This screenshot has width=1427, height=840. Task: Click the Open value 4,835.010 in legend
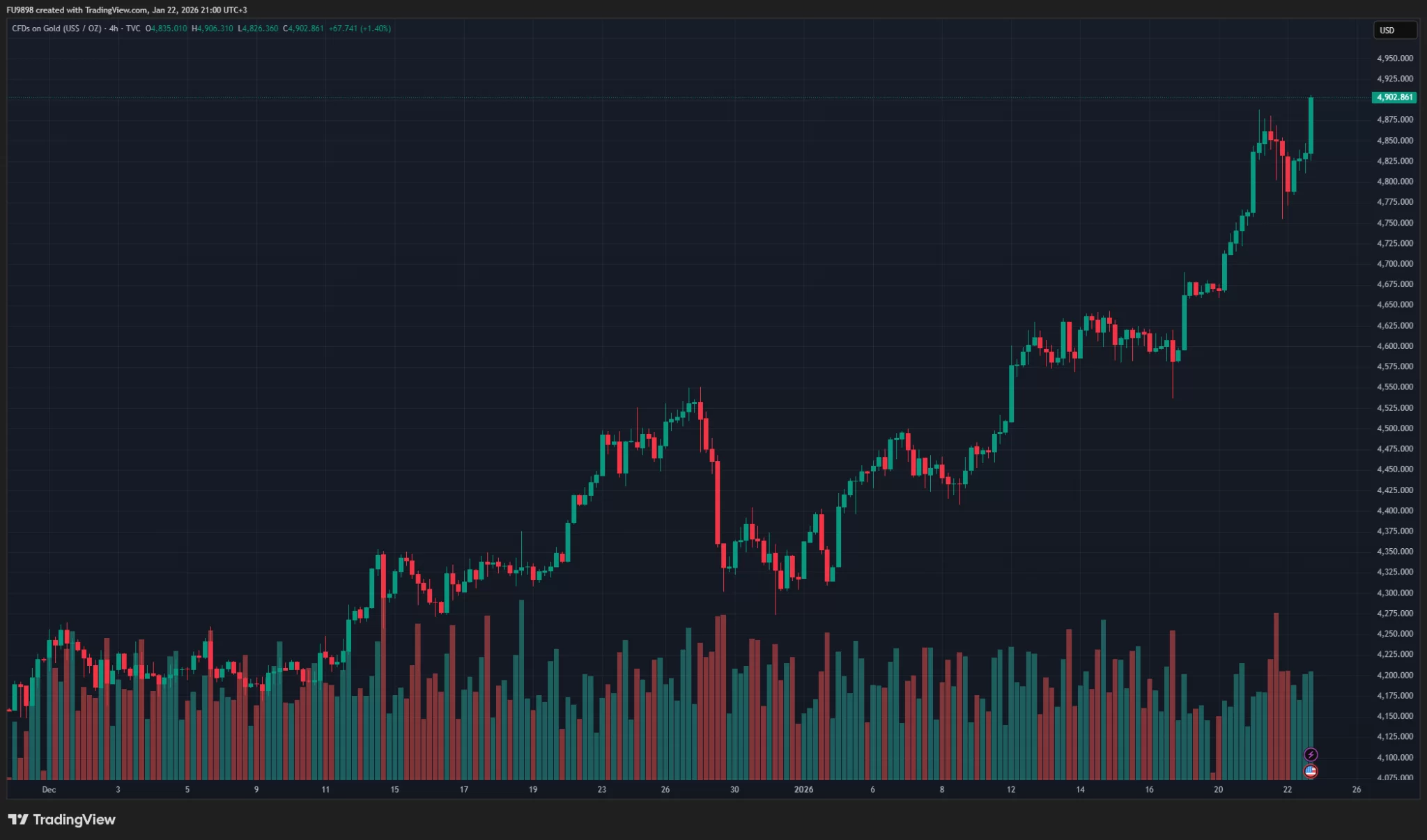pos(169,29)
